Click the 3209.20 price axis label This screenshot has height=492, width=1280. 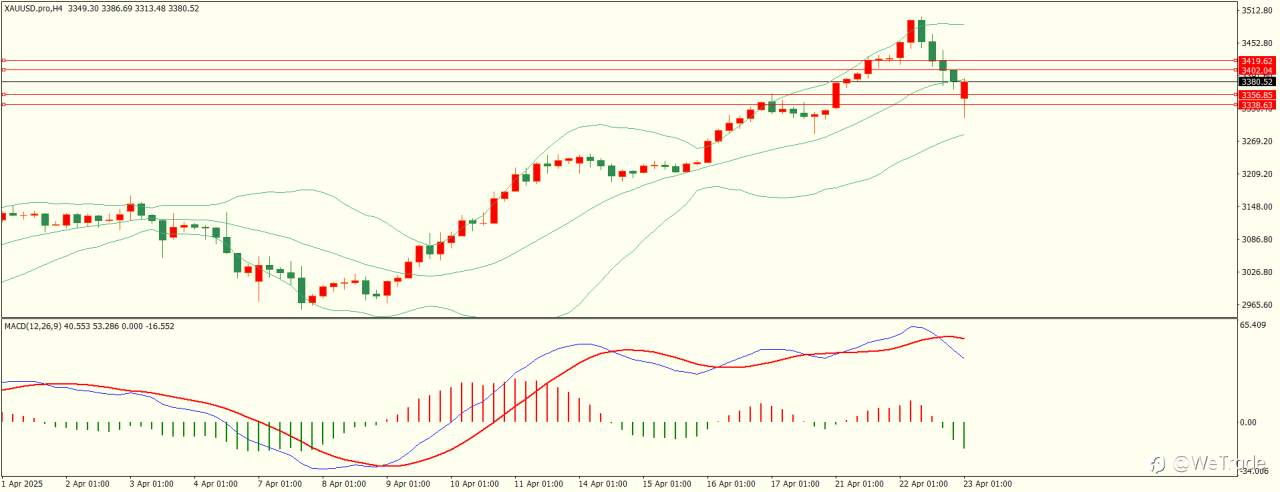[x=1256, y=174]
